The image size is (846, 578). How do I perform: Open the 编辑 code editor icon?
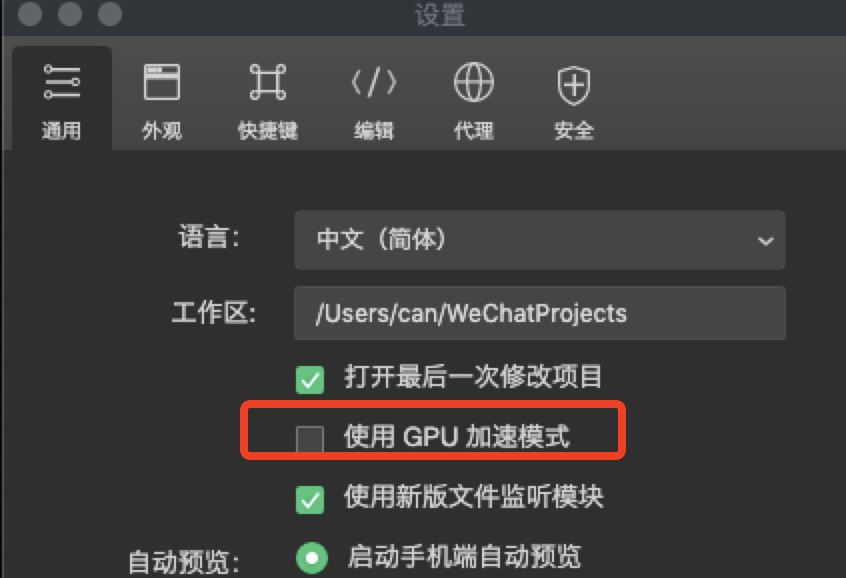pos(374,83)
